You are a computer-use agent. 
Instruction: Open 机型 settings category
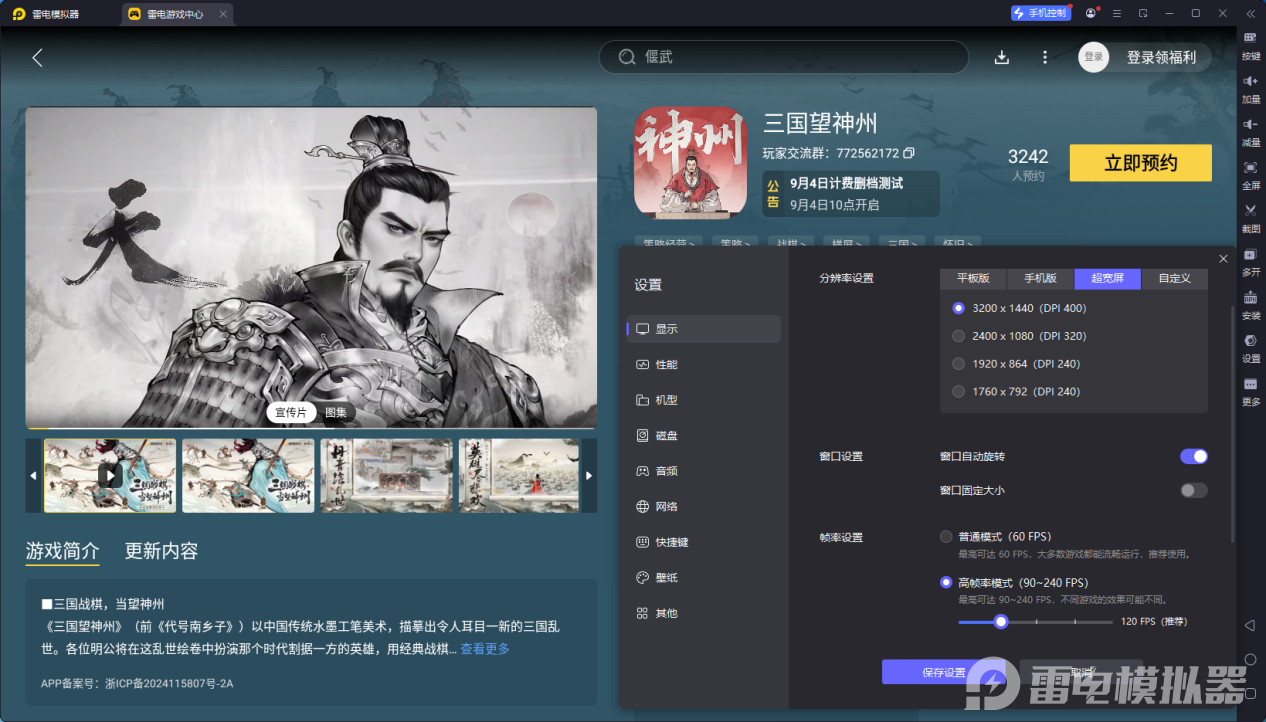pyautogui.click(x=703, y=400)
